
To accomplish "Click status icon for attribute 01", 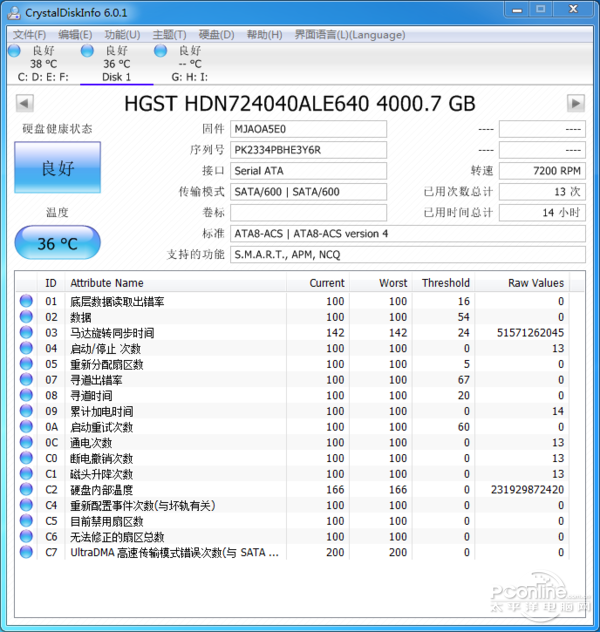I will [x=26, y=301].
